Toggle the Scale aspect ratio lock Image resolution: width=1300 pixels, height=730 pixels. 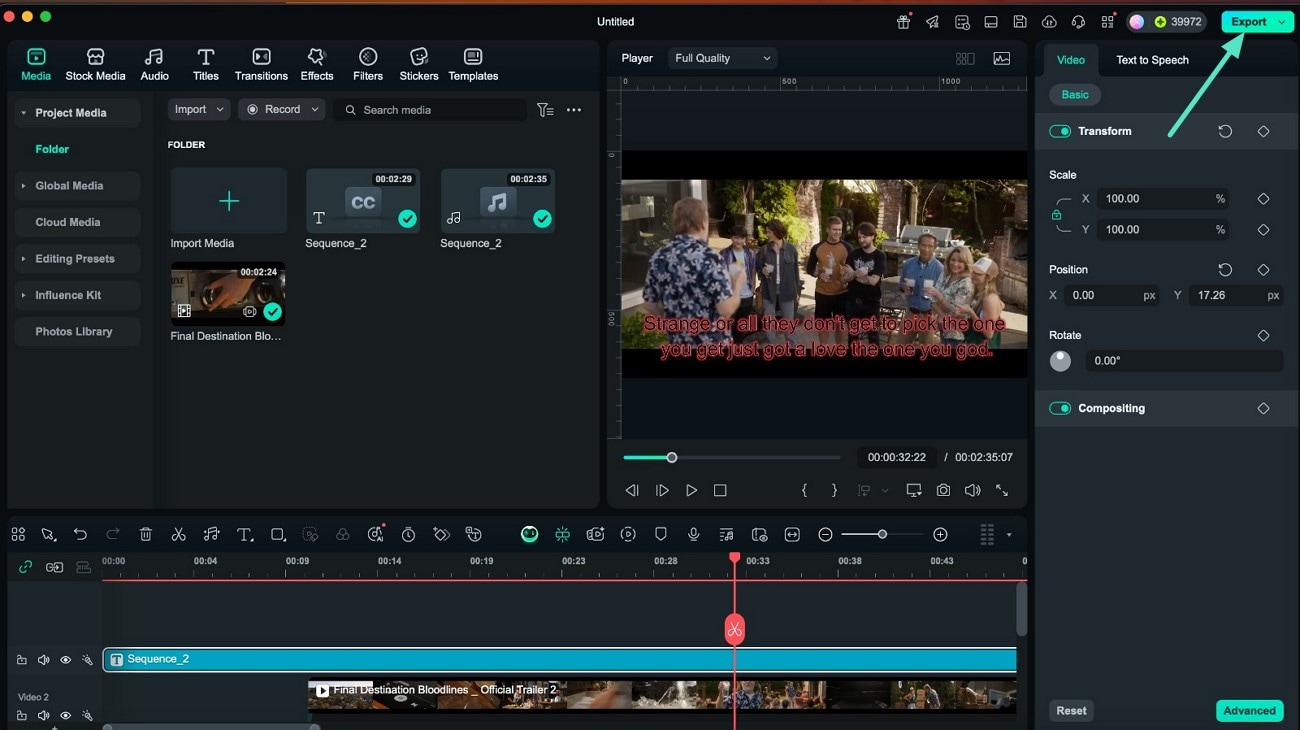click(1056, 214)
